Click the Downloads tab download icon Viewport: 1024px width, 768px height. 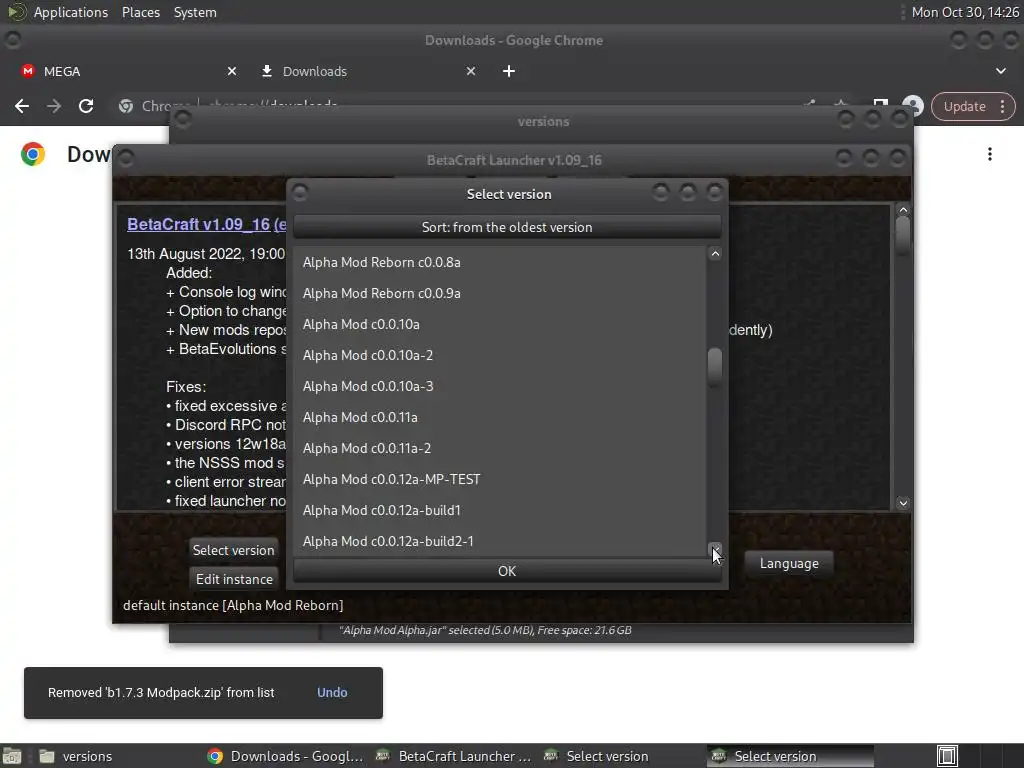(266, 71)
